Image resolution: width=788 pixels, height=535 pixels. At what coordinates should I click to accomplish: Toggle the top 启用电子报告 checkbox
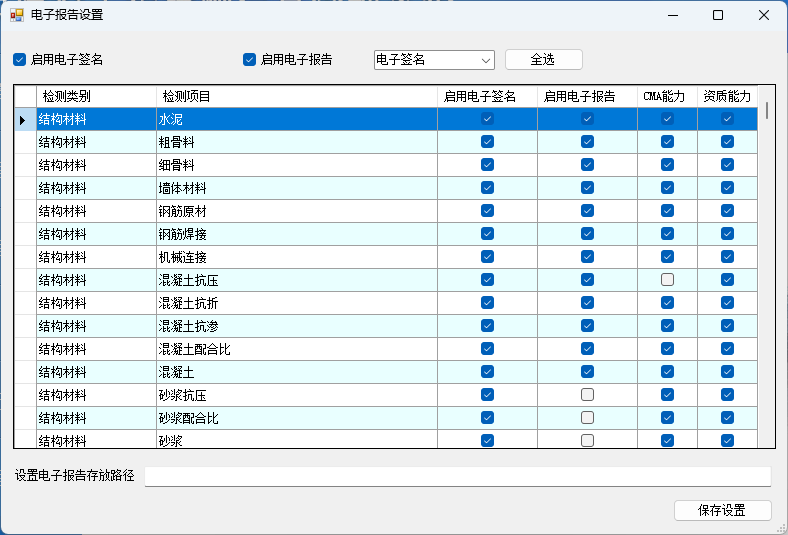click(250, 59)
